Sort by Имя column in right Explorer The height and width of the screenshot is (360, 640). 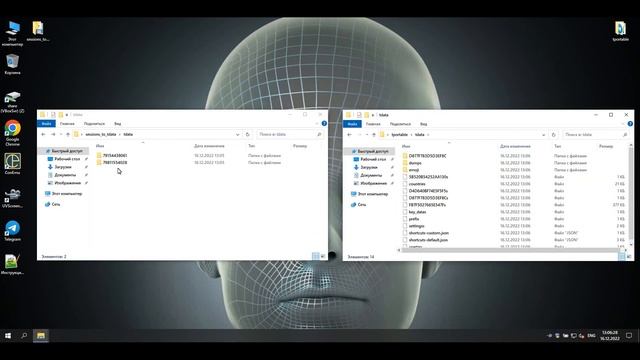406,146
